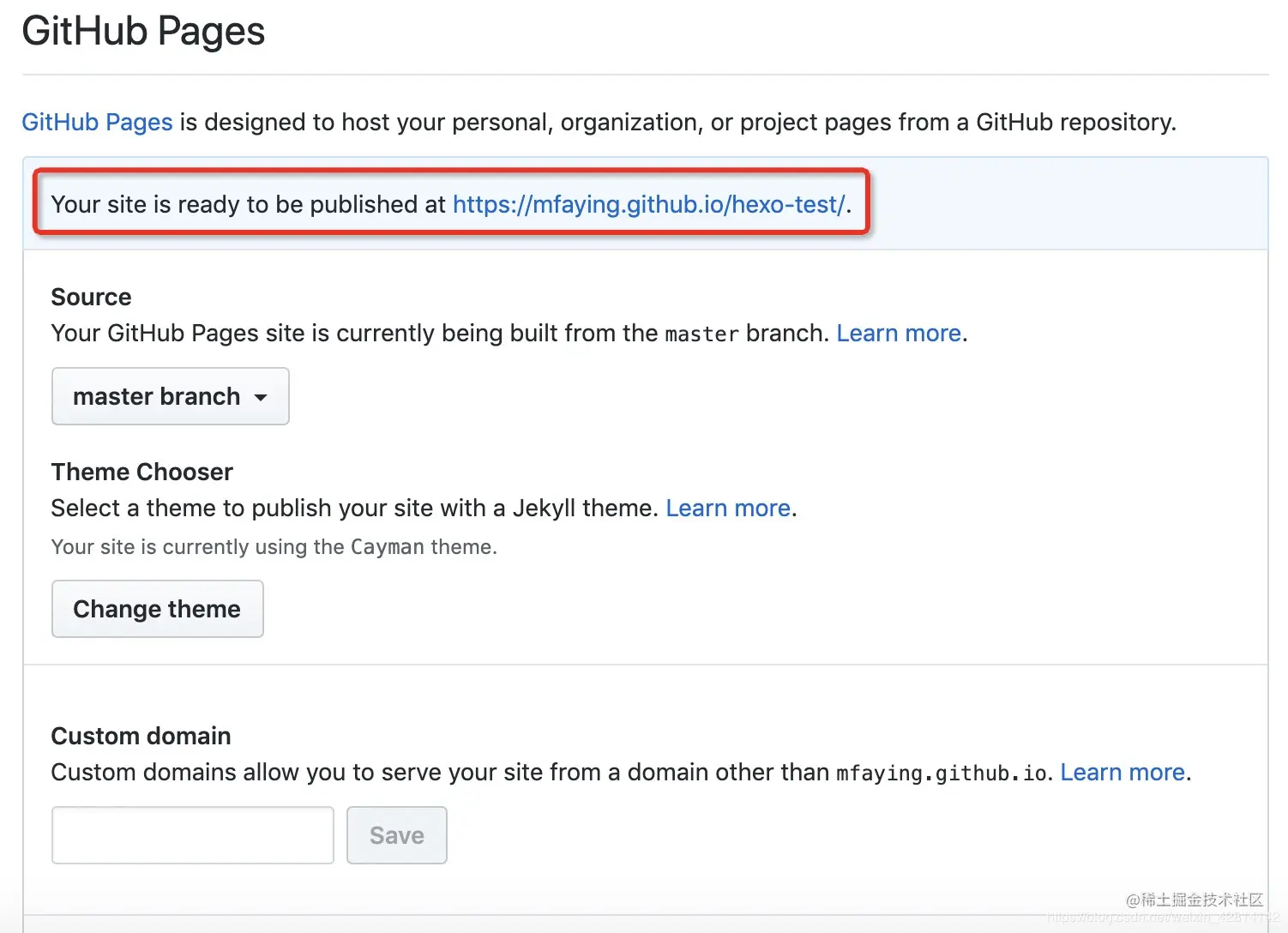Click the Custom domain heading

pyautogui.click(x=141, y=736)
